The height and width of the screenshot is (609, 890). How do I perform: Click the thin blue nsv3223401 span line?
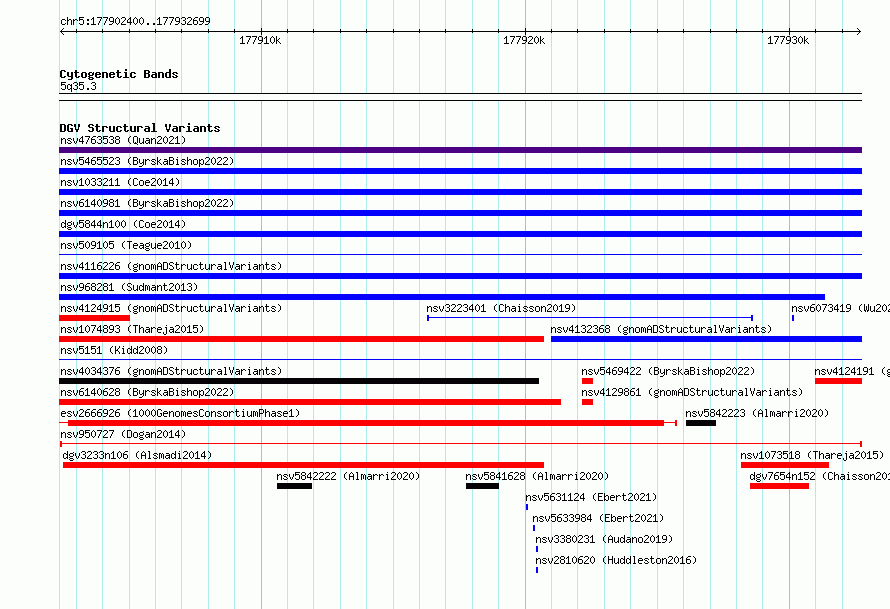point(590,318)
